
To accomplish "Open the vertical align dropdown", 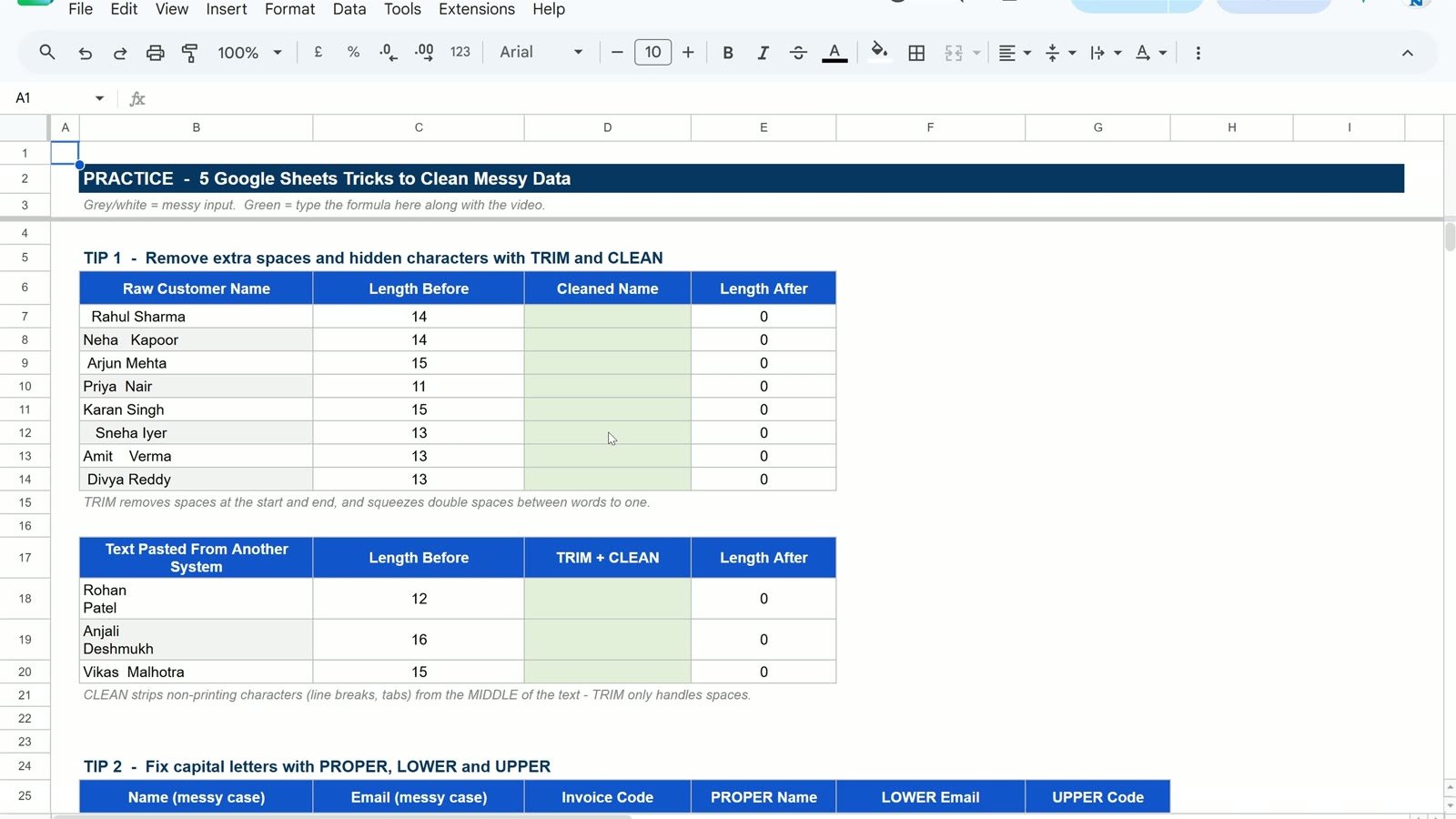I will [x=1060, y=53].
